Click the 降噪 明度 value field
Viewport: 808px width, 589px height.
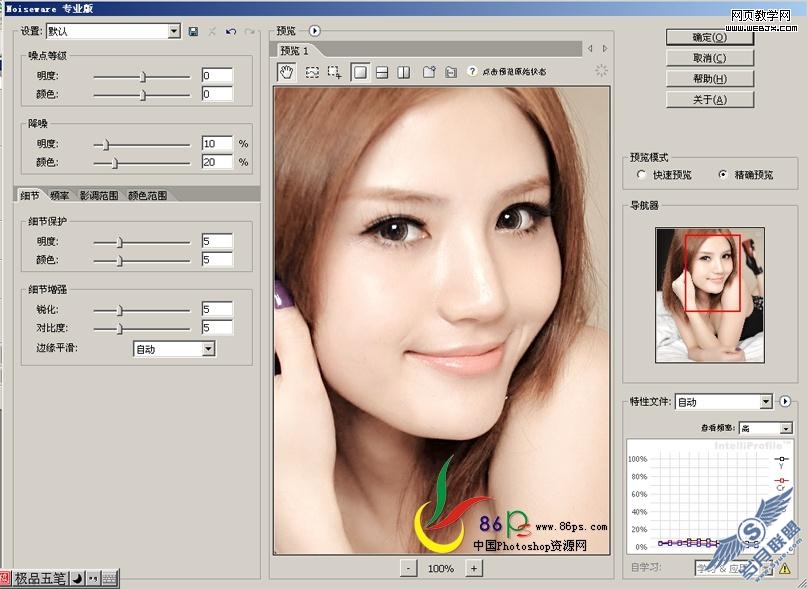point(217,143)
